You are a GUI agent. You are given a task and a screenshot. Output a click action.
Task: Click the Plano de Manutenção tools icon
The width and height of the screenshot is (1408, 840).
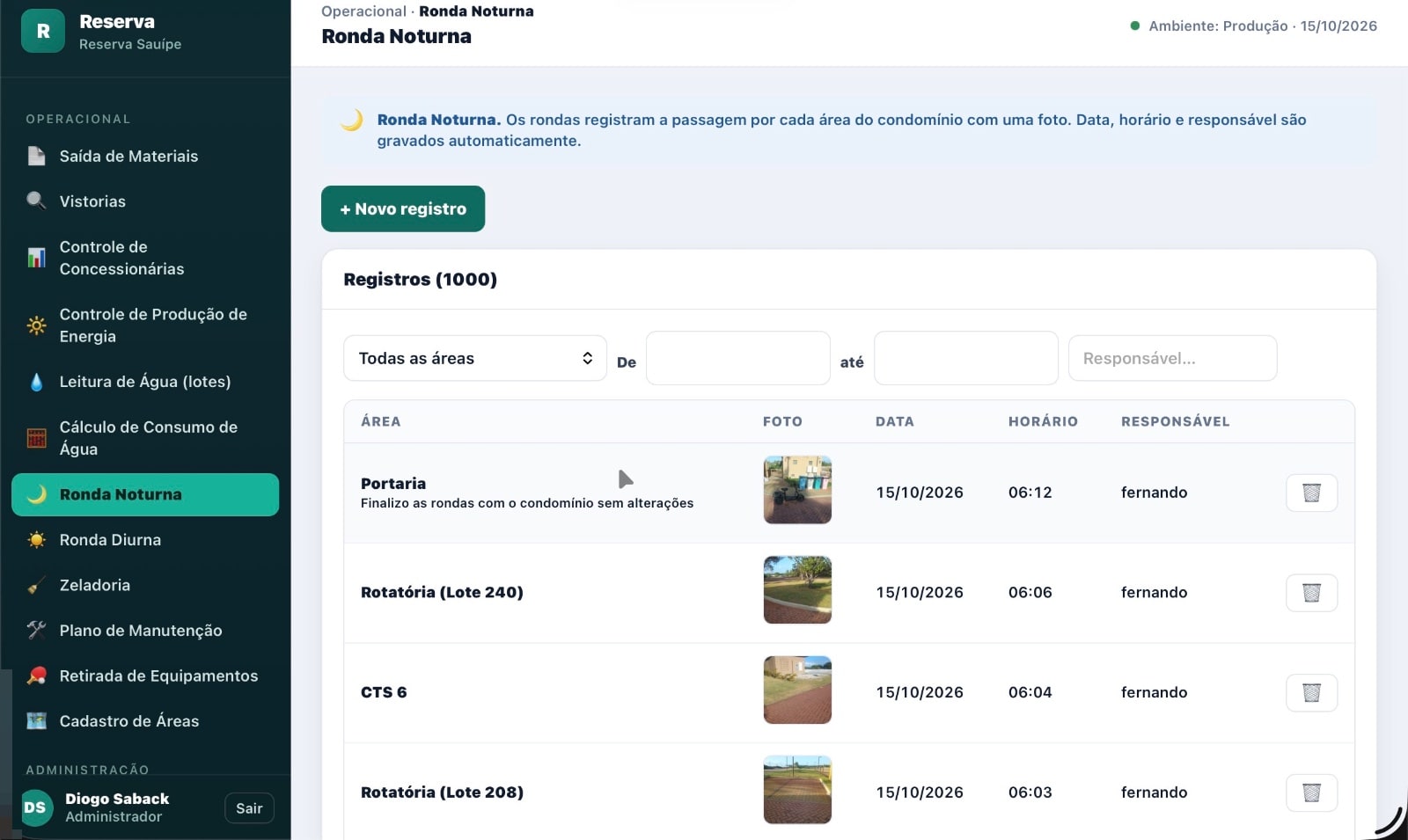(x=36, y=631)
